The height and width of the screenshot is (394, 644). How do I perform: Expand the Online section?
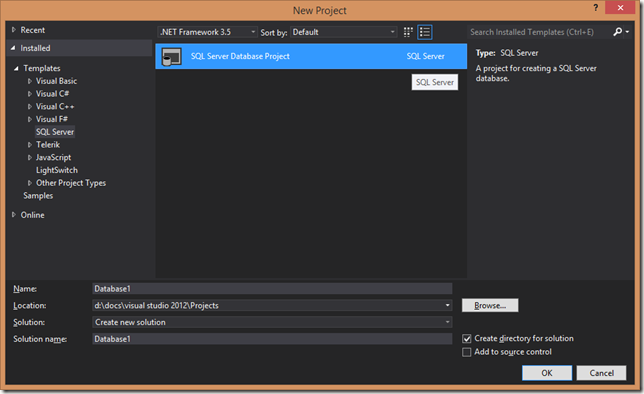(14, 215)
